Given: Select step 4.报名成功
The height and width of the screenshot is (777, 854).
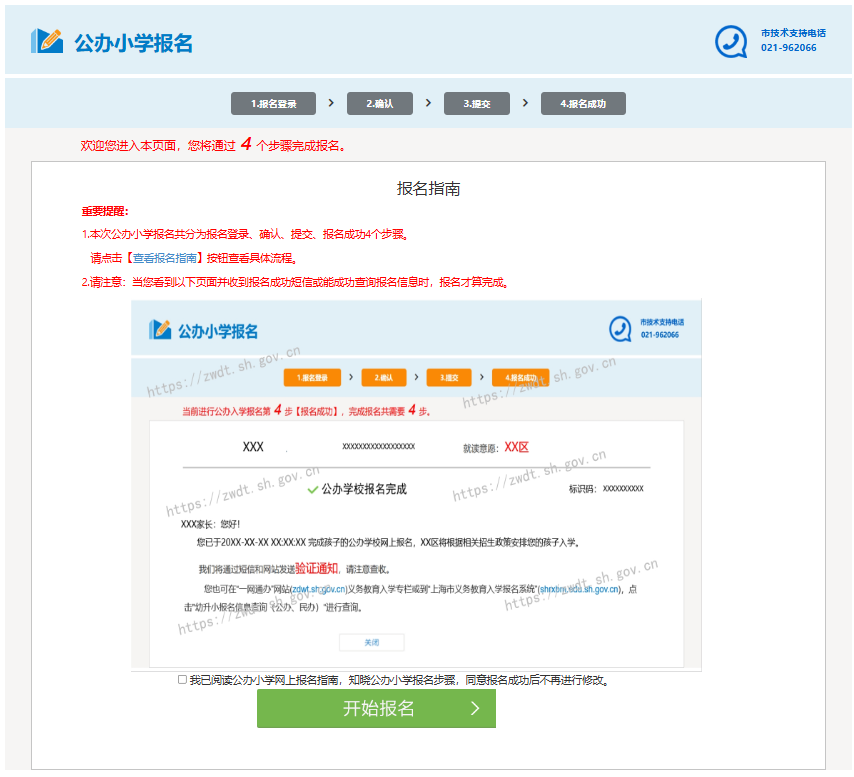Looking at the screenshot, I should (583, 103).
